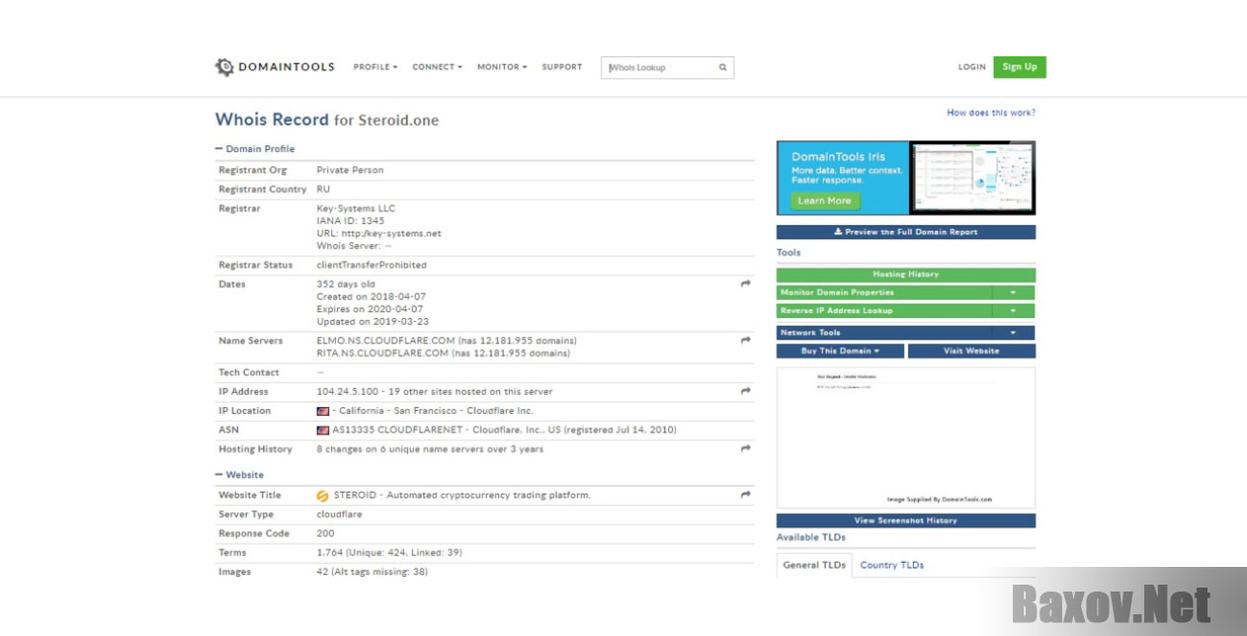
Task: Collapse the Website section
Action: click(x=240, y=475)
